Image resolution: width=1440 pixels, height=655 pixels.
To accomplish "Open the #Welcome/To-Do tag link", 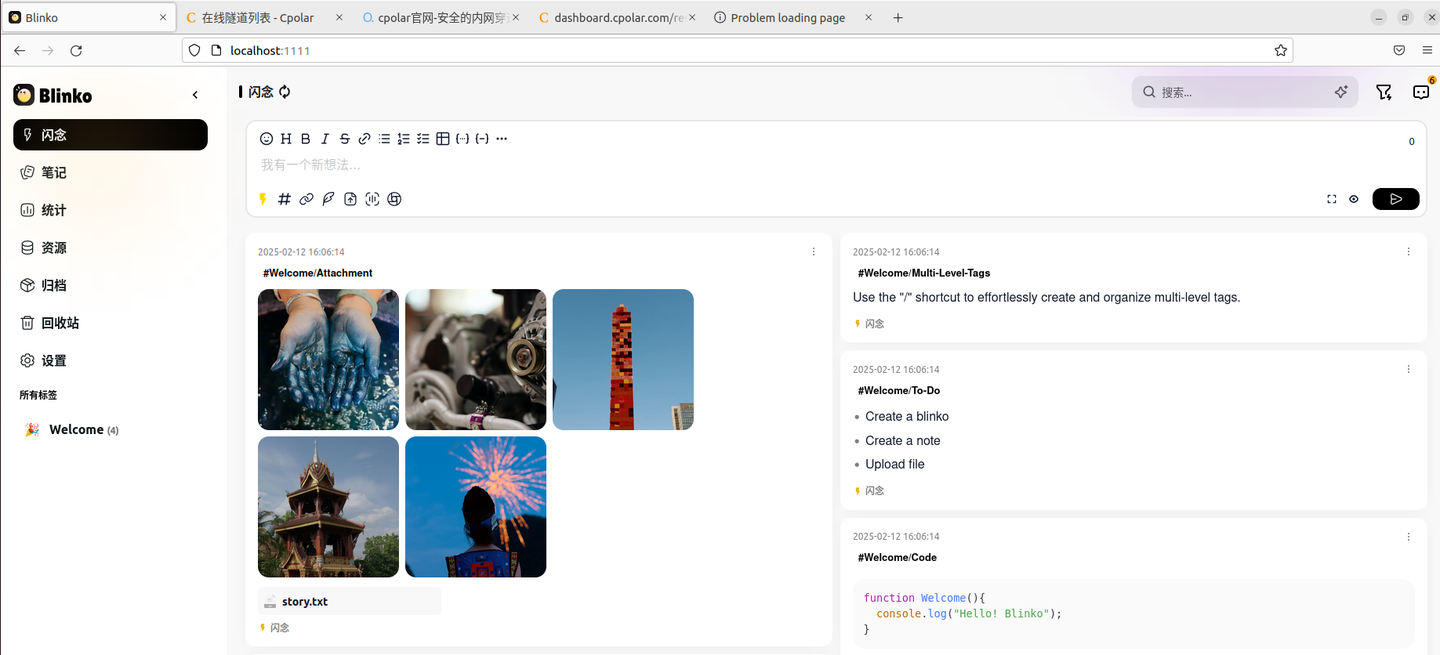I will point(898,390).
